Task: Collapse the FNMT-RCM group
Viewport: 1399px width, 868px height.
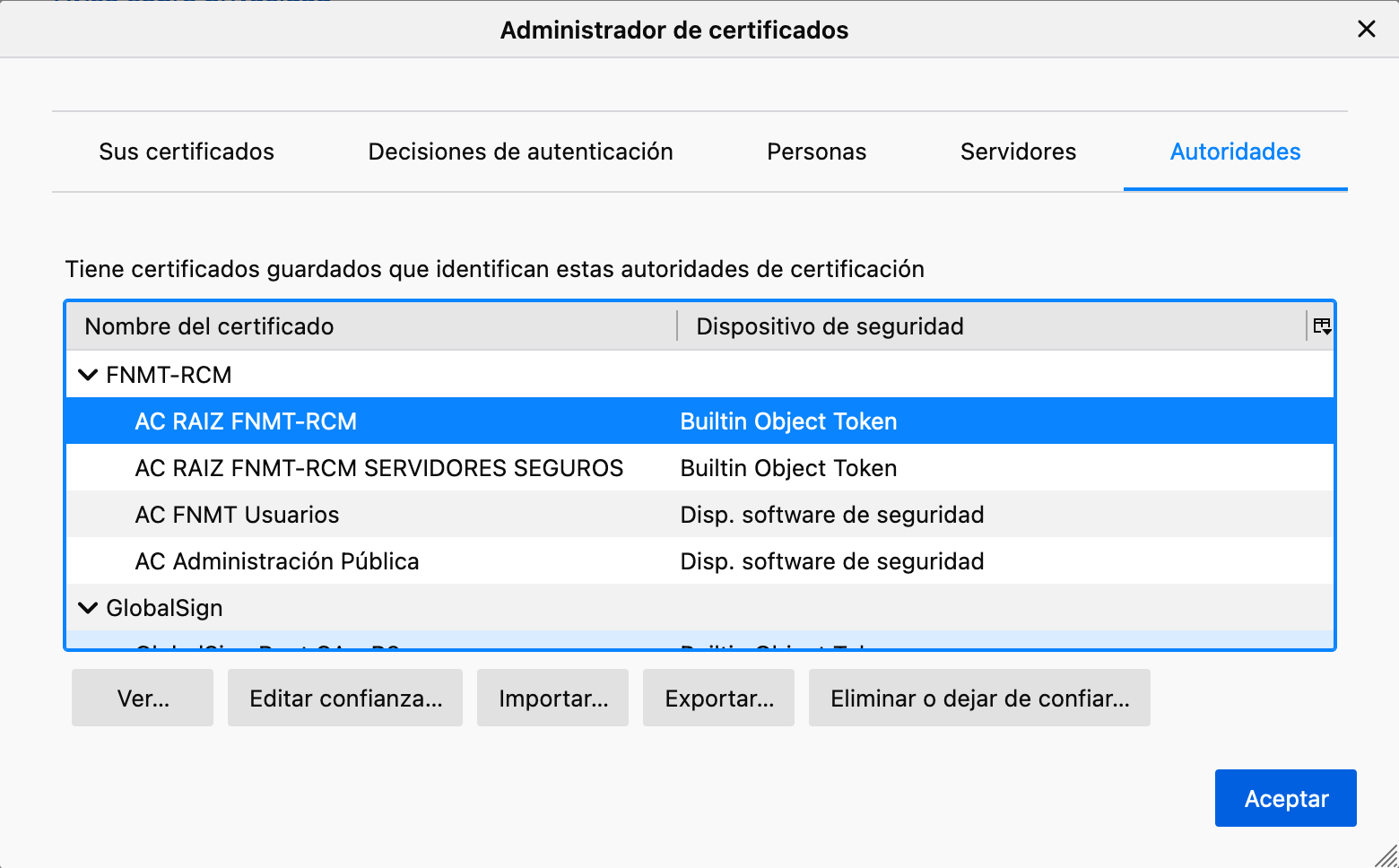Action: point(88,375)
